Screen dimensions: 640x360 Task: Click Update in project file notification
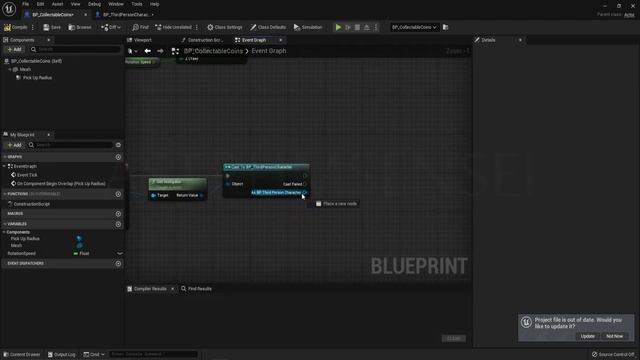pyautogui.click(x=587, y=336)
